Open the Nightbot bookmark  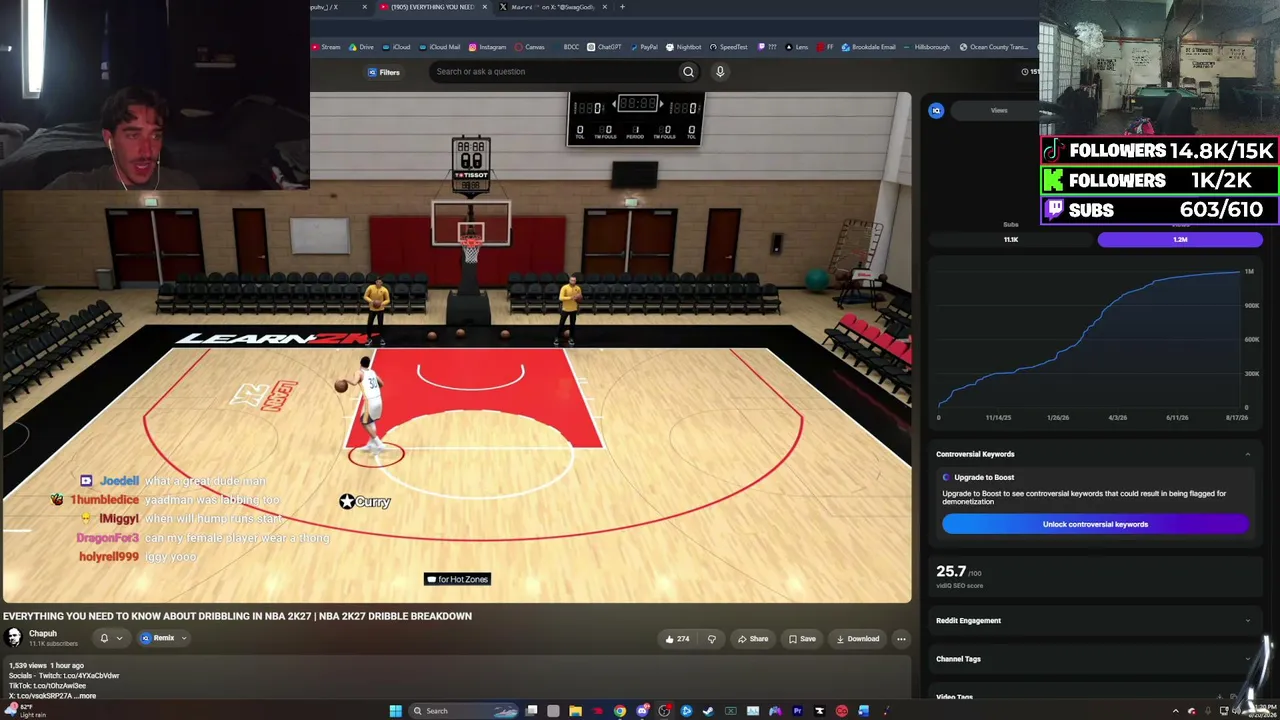click(x=684, y=47)
